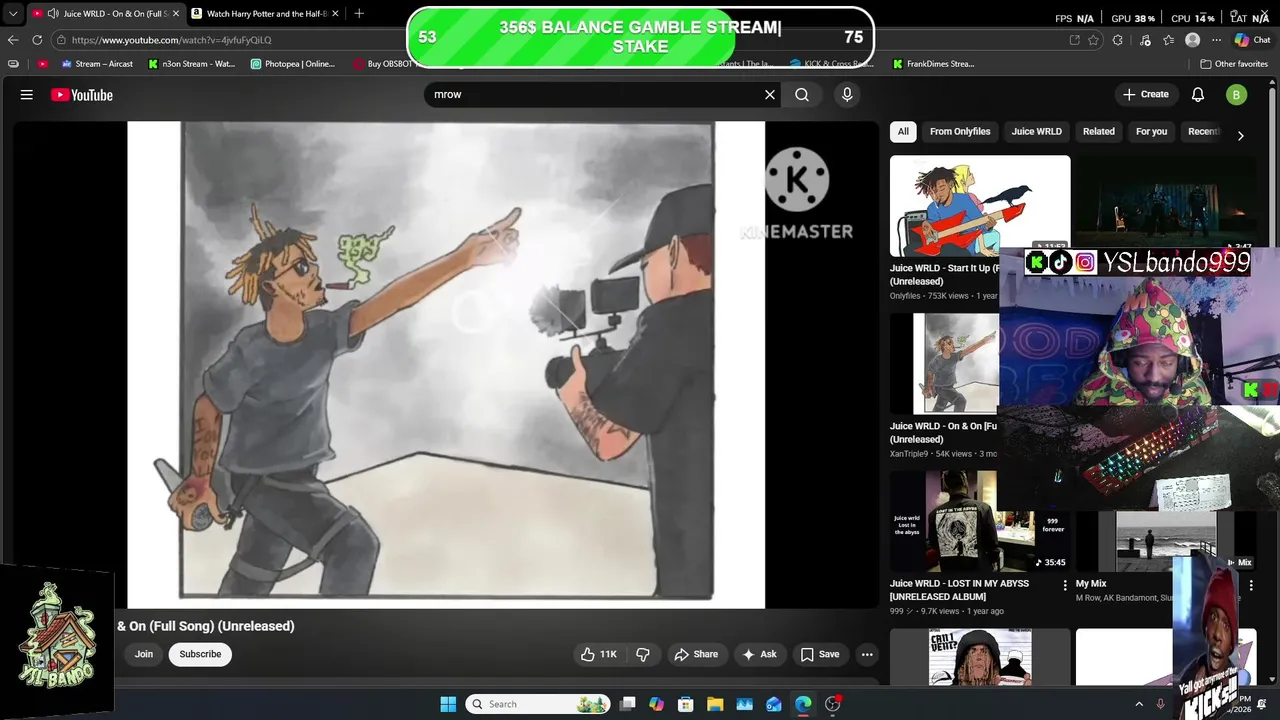
Task: Open the 'Other favorites' folder
Action: point(1234,64)
